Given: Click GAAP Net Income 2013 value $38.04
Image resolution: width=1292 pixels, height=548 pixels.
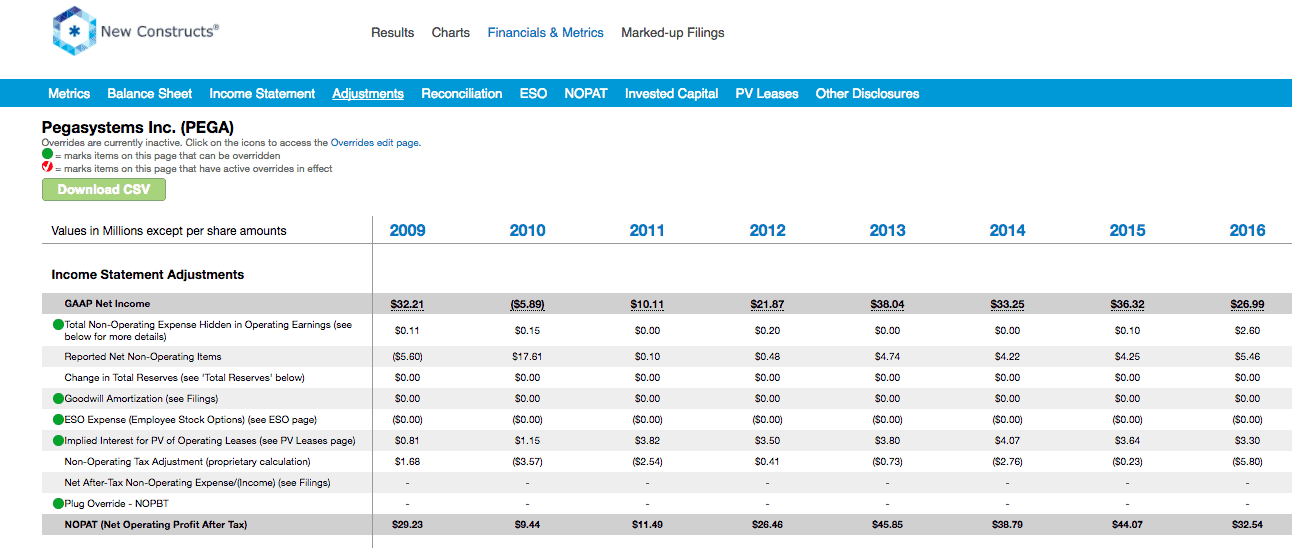Looking at the screenshot, I should [x=887, y=304].
